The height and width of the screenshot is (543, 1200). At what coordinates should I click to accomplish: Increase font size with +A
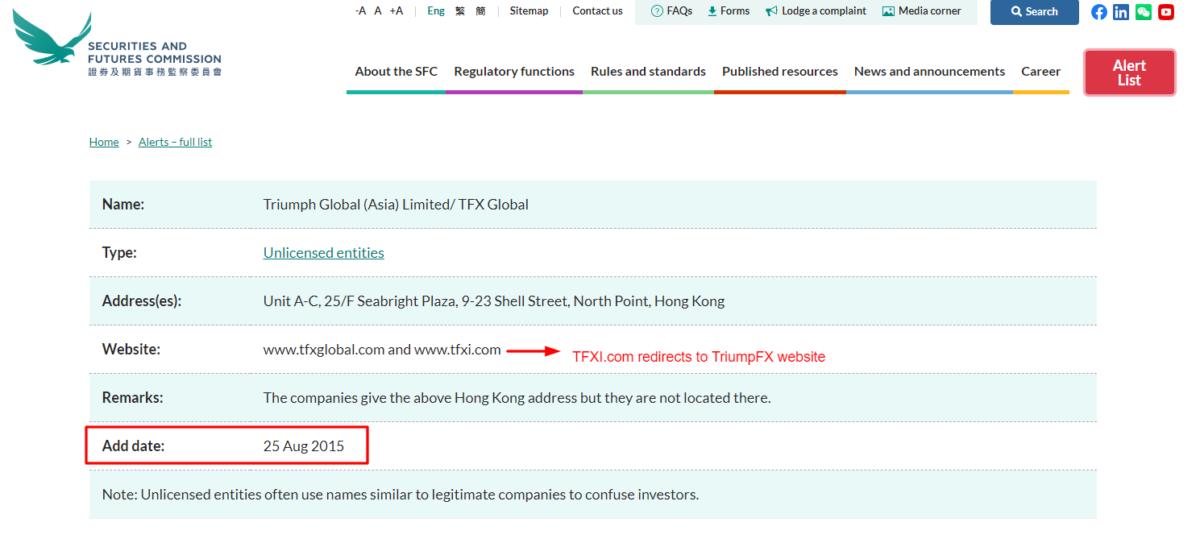(396, 11)
